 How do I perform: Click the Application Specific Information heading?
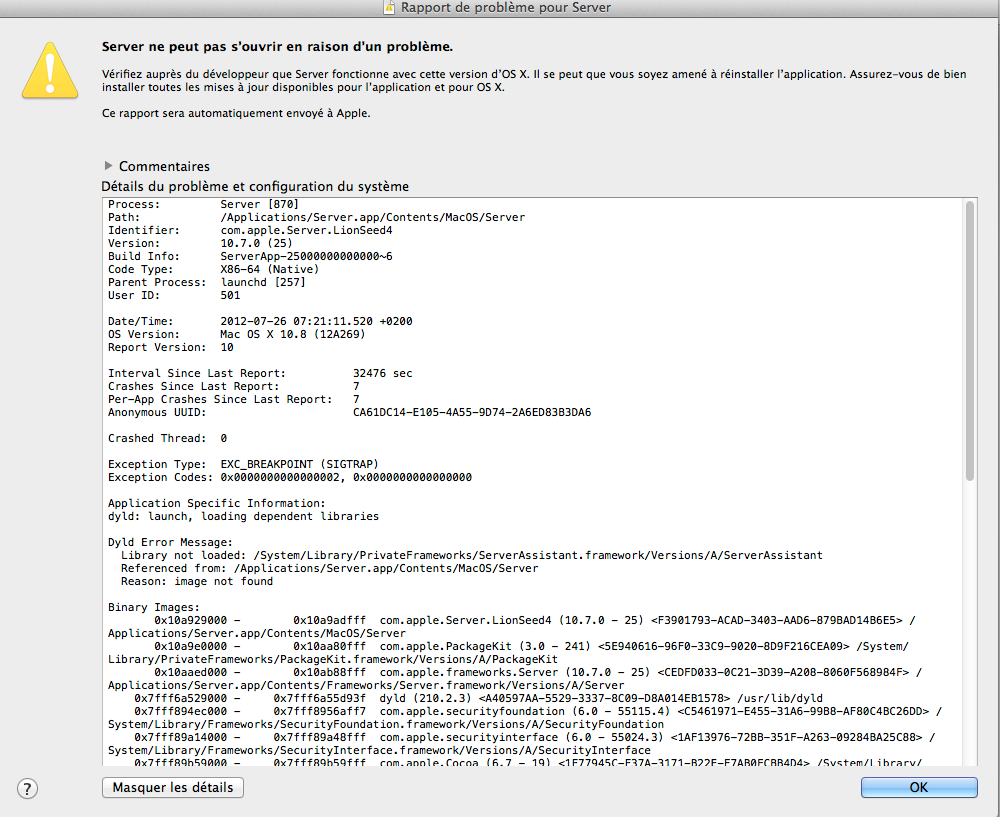(x=217, y=504)
